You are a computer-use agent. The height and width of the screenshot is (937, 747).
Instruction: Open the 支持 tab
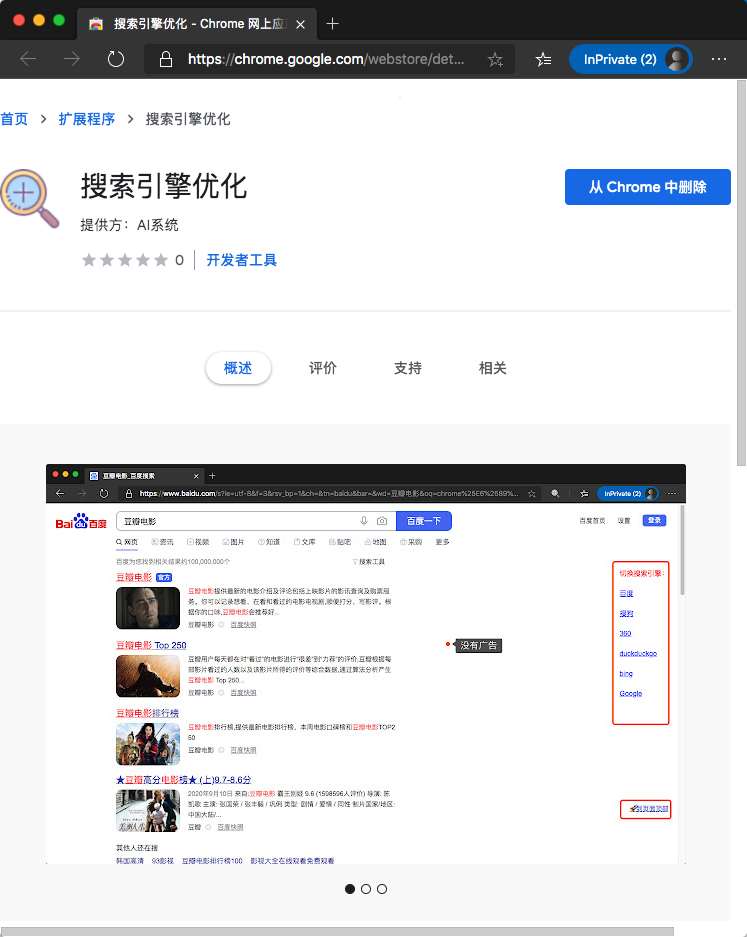point(408,368)
